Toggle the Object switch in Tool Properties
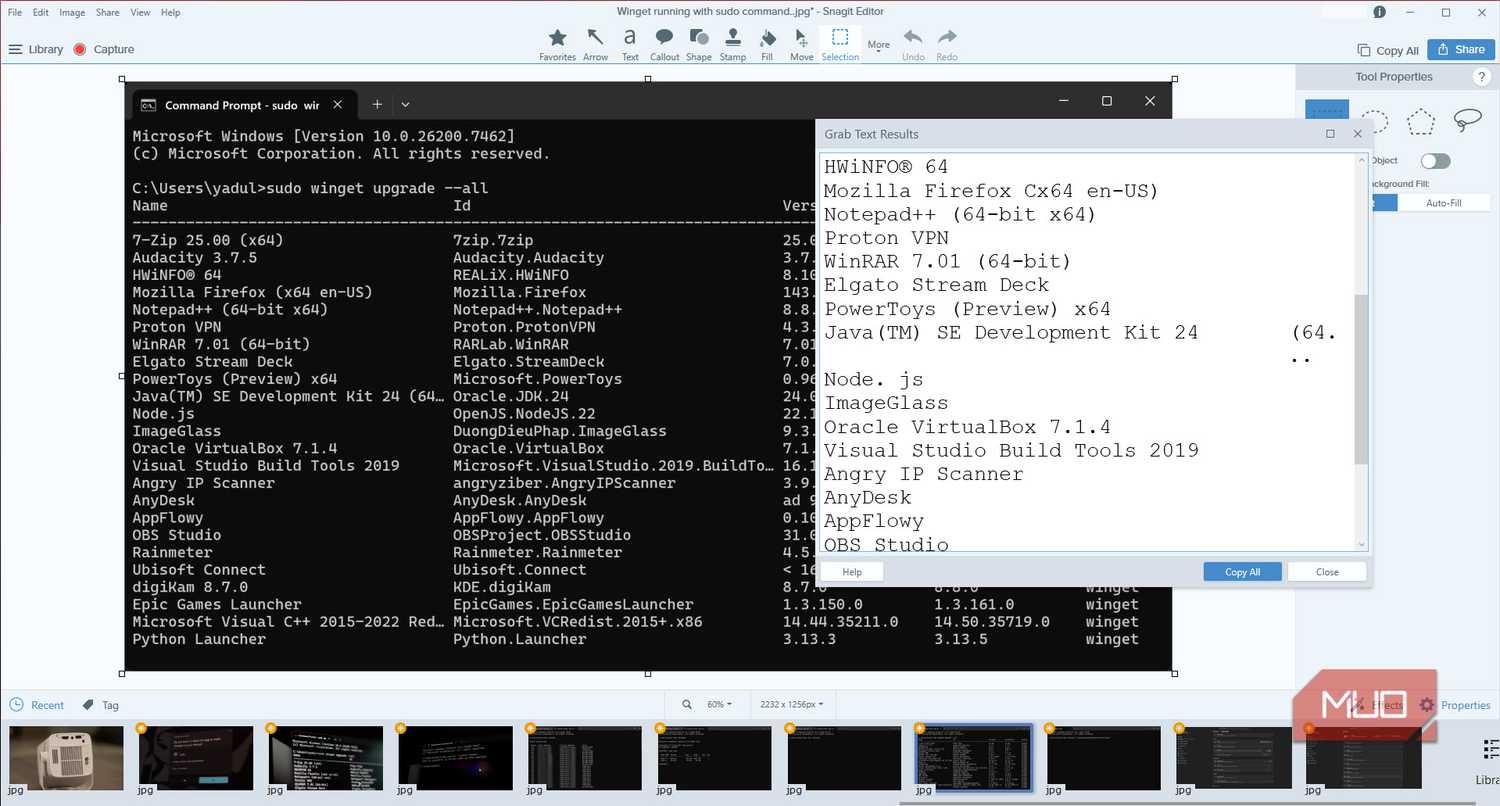1500x806 pixels. click(1435, 161)
